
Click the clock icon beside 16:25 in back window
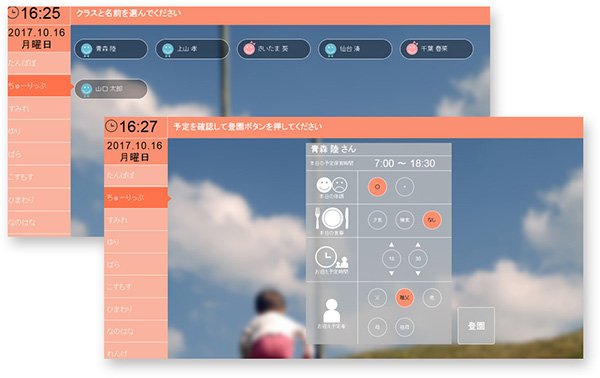click(13, 13)
